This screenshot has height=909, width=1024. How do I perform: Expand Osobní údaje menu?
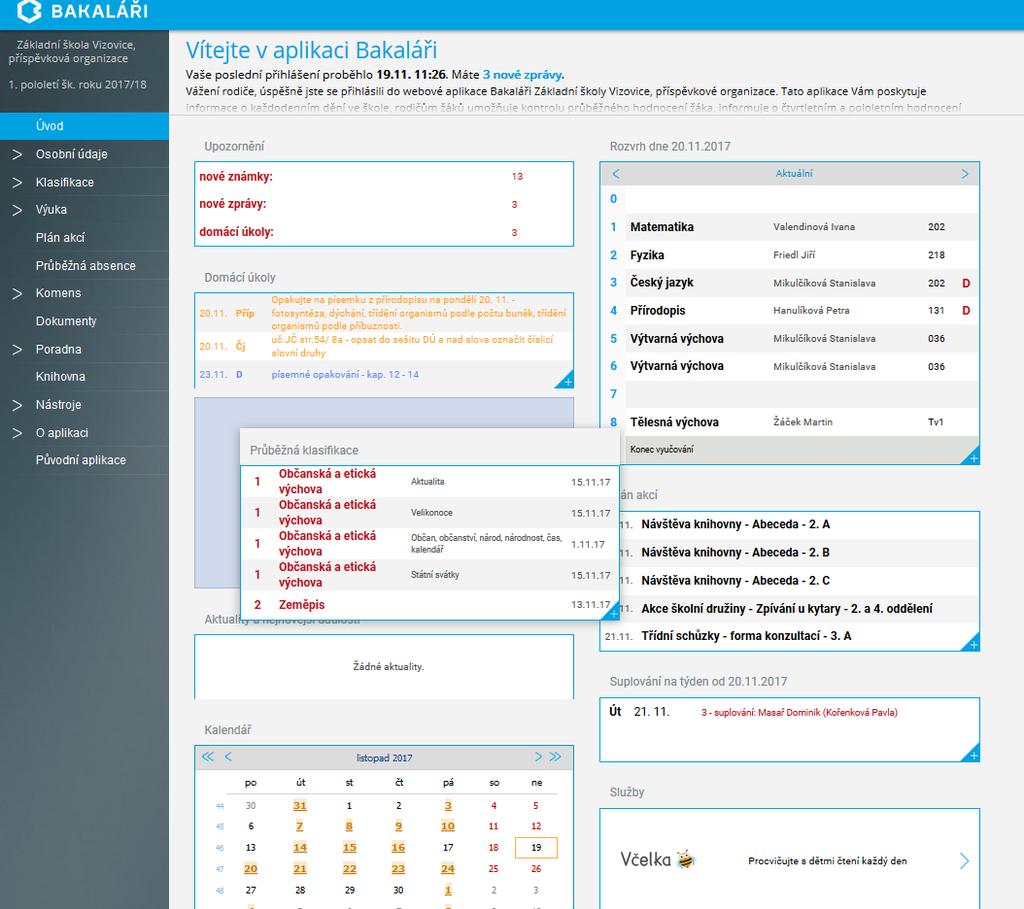[x=17, y=154]
